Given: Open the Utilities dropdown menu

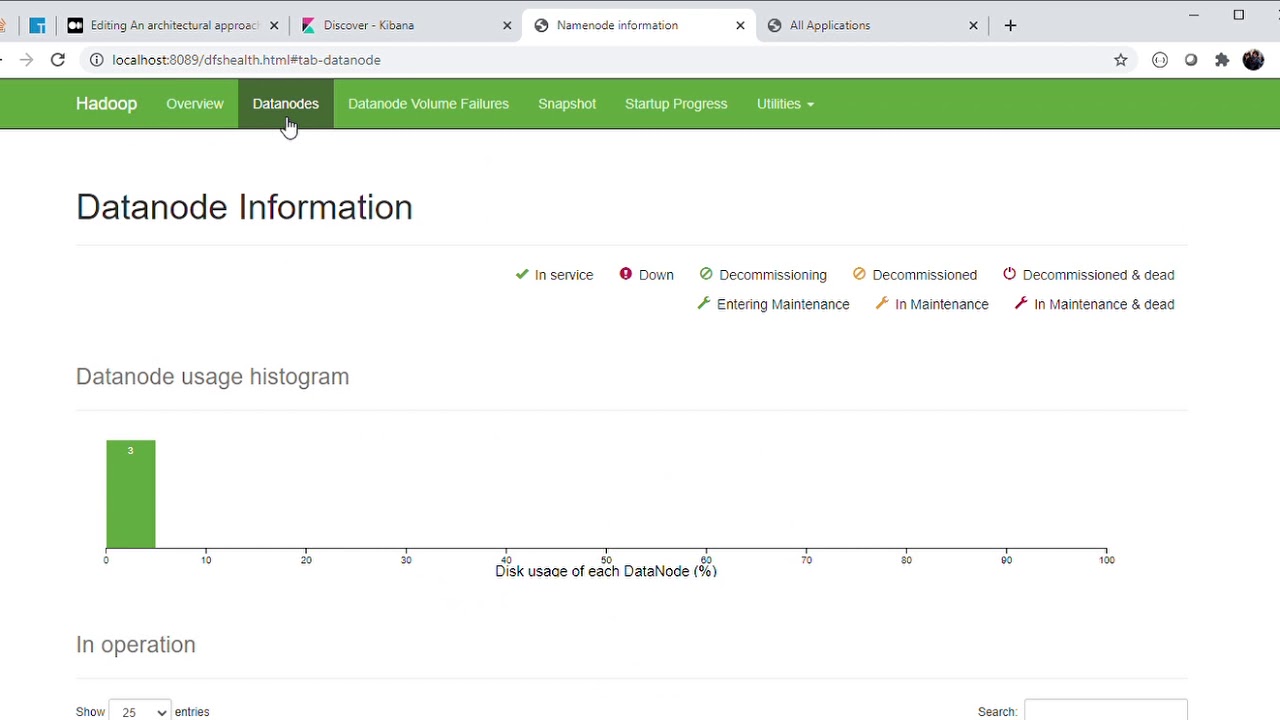Looking at the screenshot, I should (x=785, y=104).
